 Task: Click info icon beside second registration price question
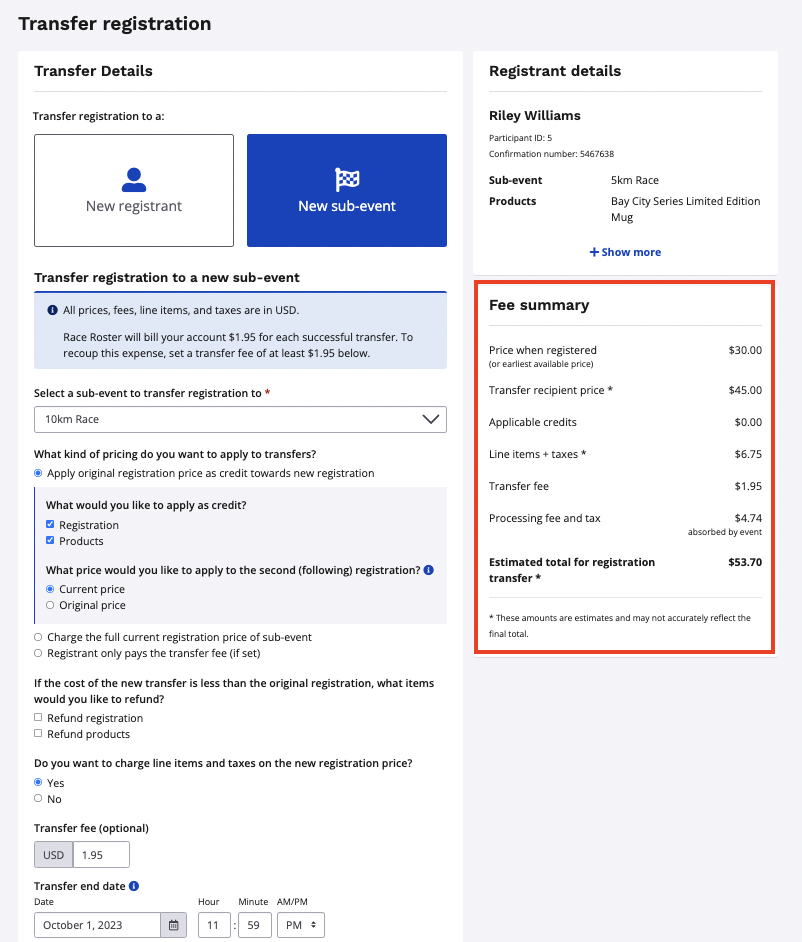click(428, 570)
